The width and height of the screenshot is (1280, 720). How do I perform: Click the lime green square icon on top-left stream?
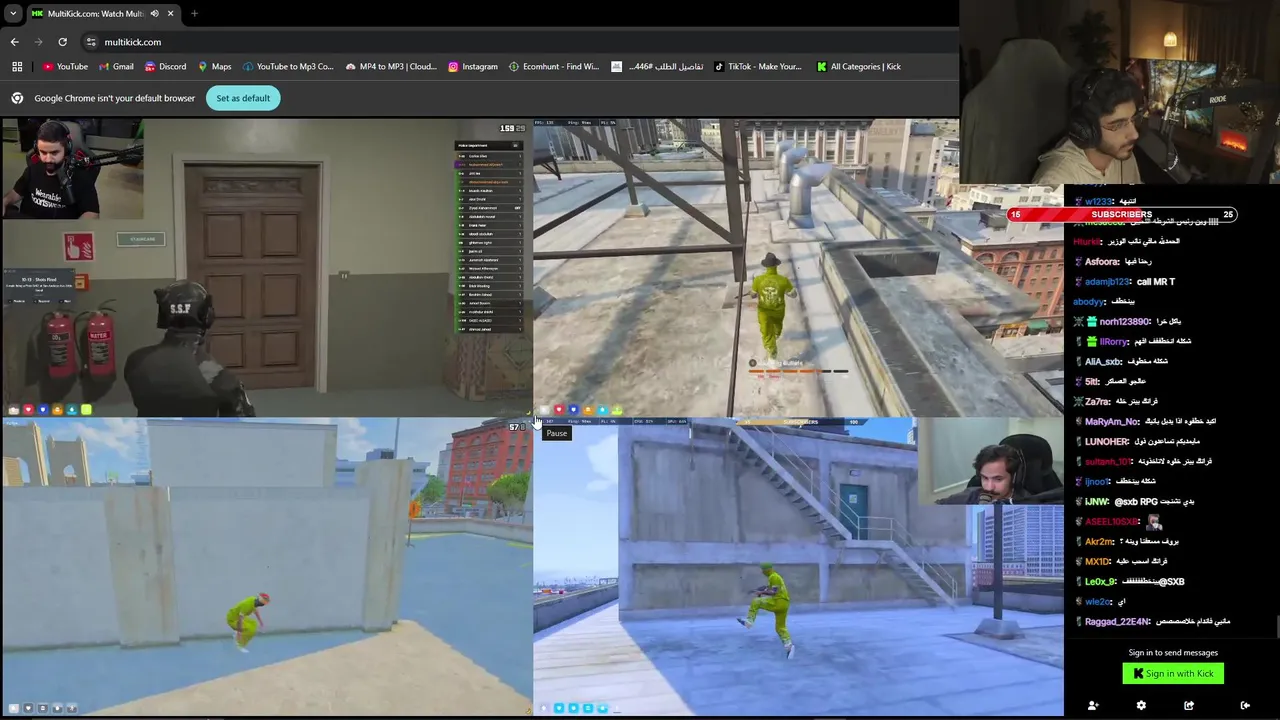click(86, 410)
